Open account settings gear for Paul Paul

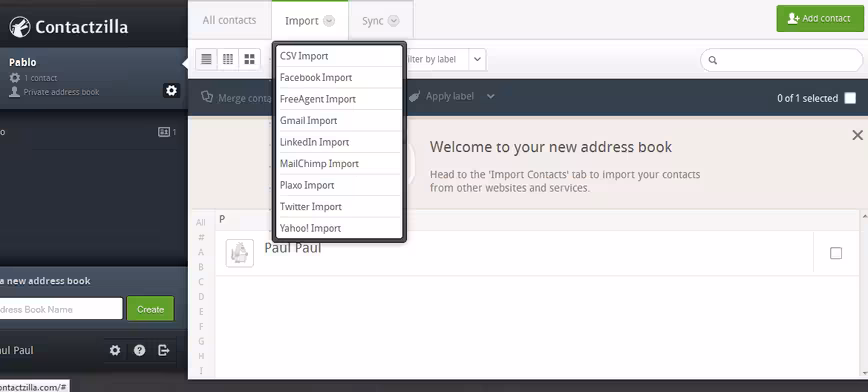pos(115,350)
